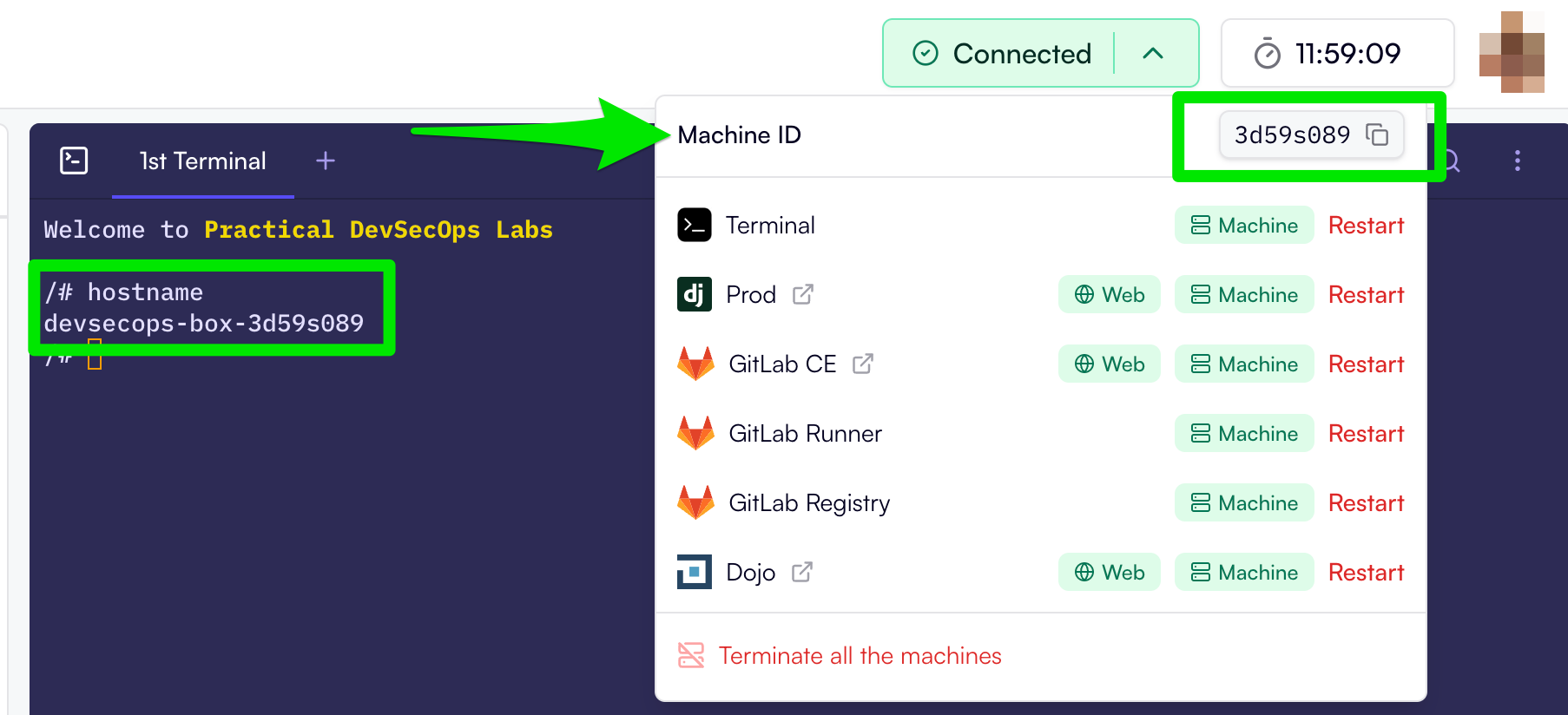Click the terminal icon beside 1st Terminal
The width and height of the screenshot is (1568, 715).
pos(74,161)
